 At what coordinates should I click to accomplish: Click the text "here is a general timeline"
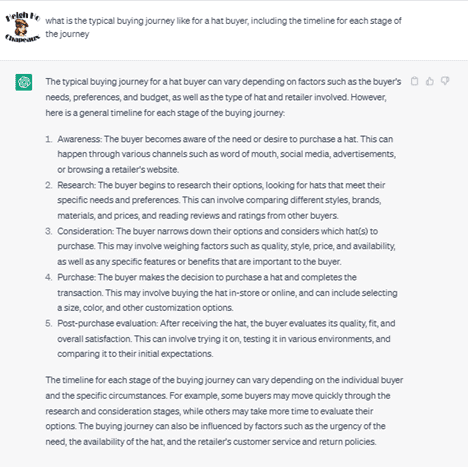94,113
